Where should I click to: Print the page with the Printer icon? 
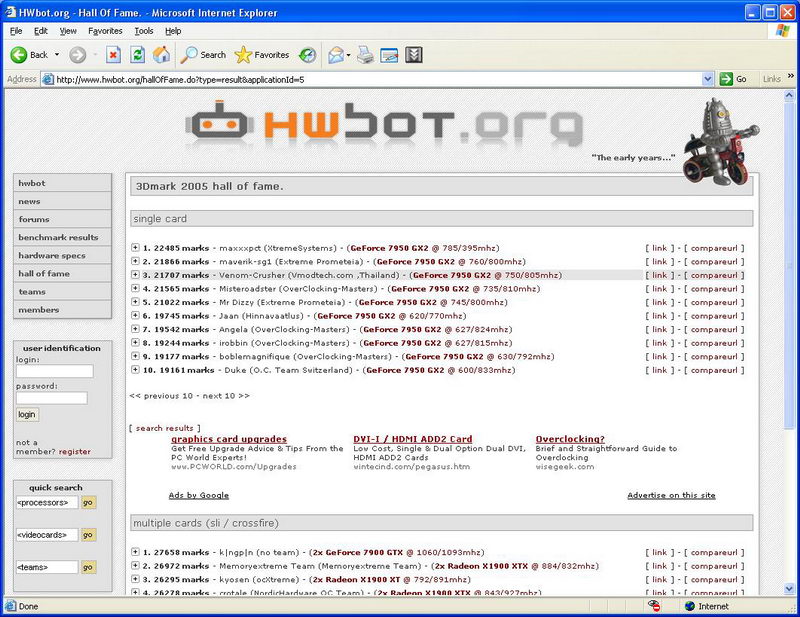(x=365, y=55)
